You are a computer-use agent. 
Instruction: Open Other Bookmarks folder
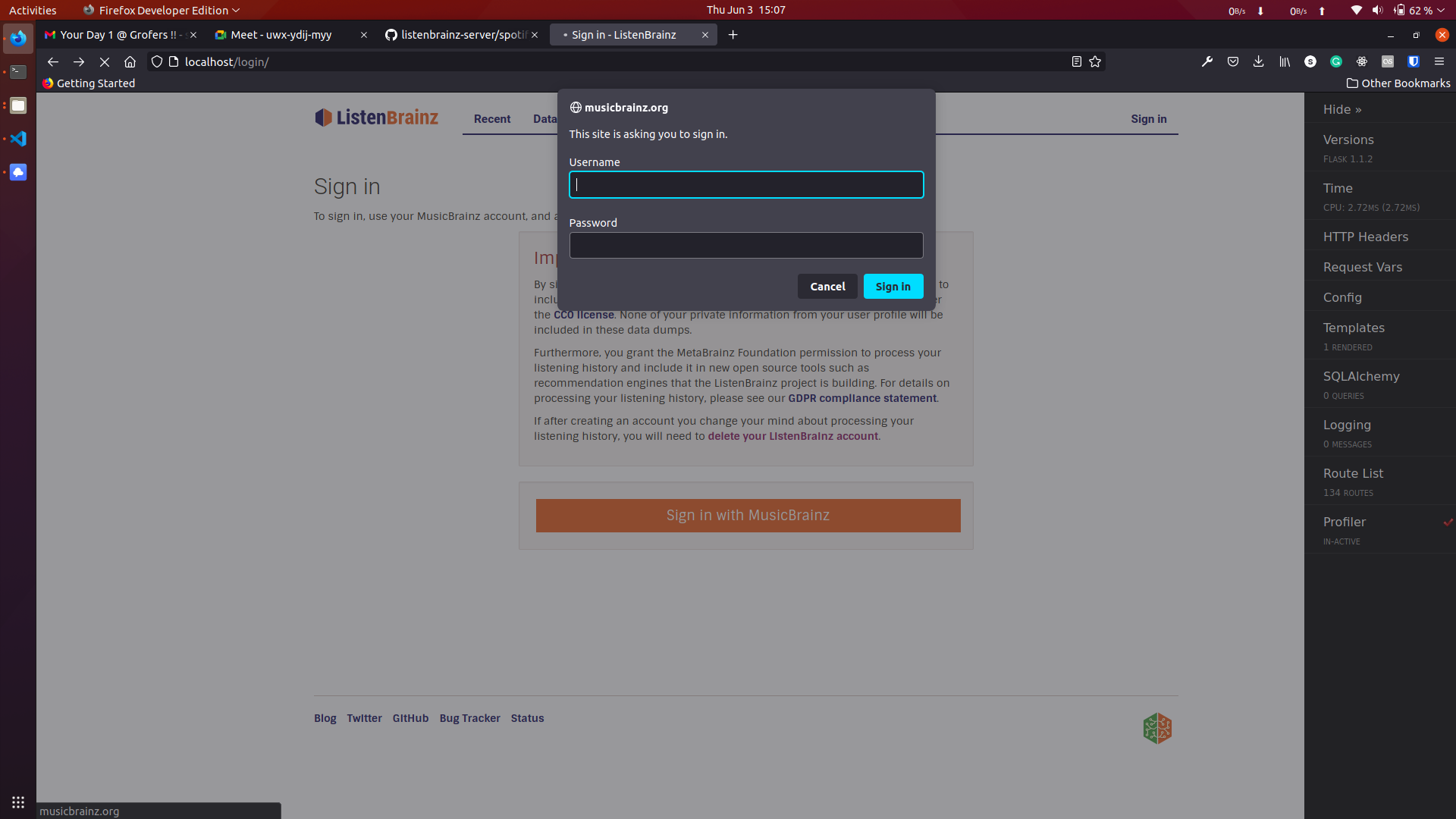[x=1398, y=83]
